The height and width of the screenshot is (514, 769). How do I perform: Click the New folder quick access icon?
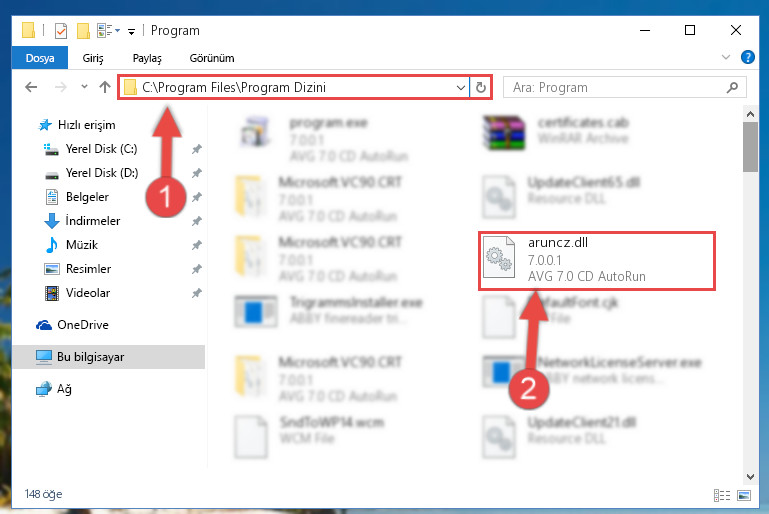pos(83,31)
